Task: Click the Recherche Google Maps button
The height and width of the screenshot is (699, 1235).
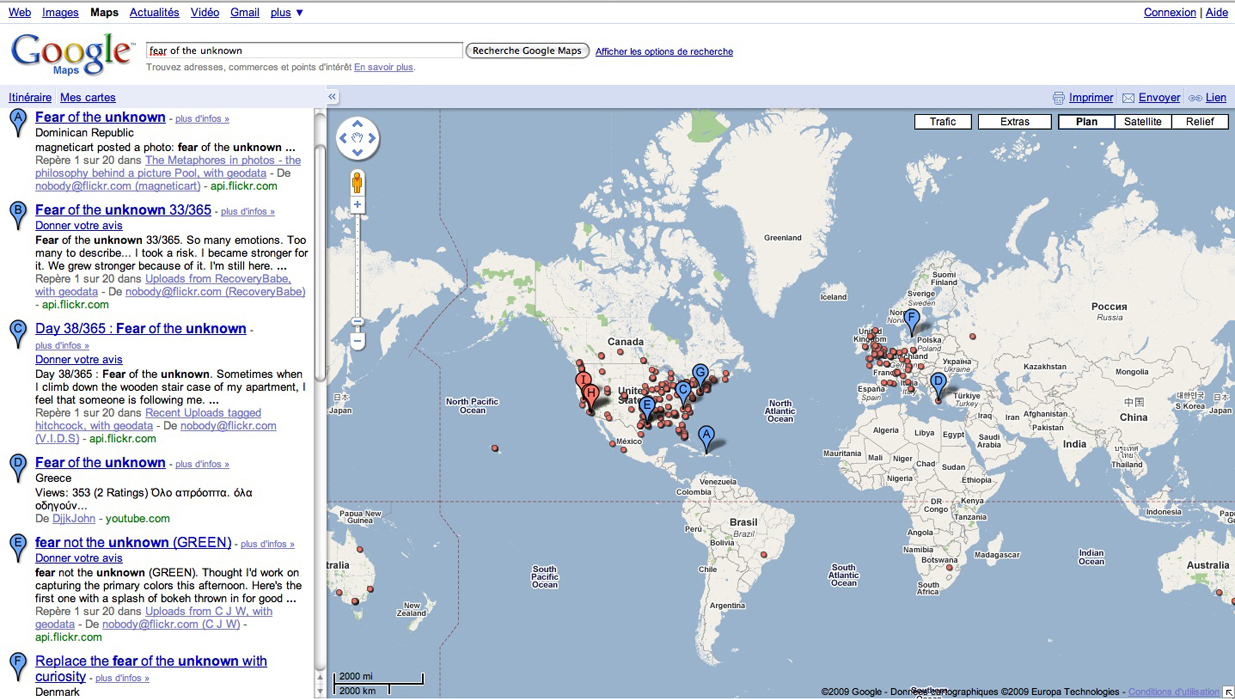Action: 527,51
